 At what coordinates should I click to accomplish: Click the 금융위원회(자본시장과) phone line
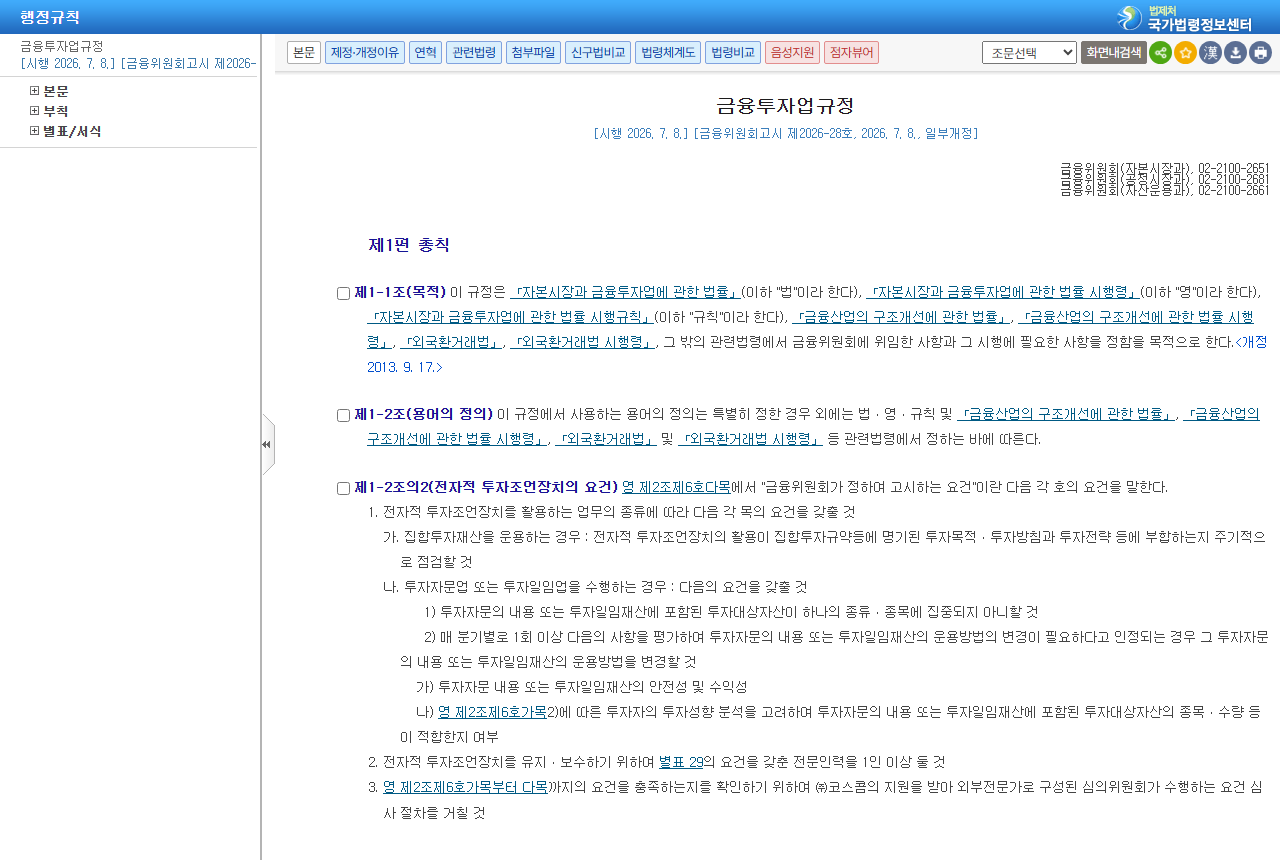(x=1165, y=167)
